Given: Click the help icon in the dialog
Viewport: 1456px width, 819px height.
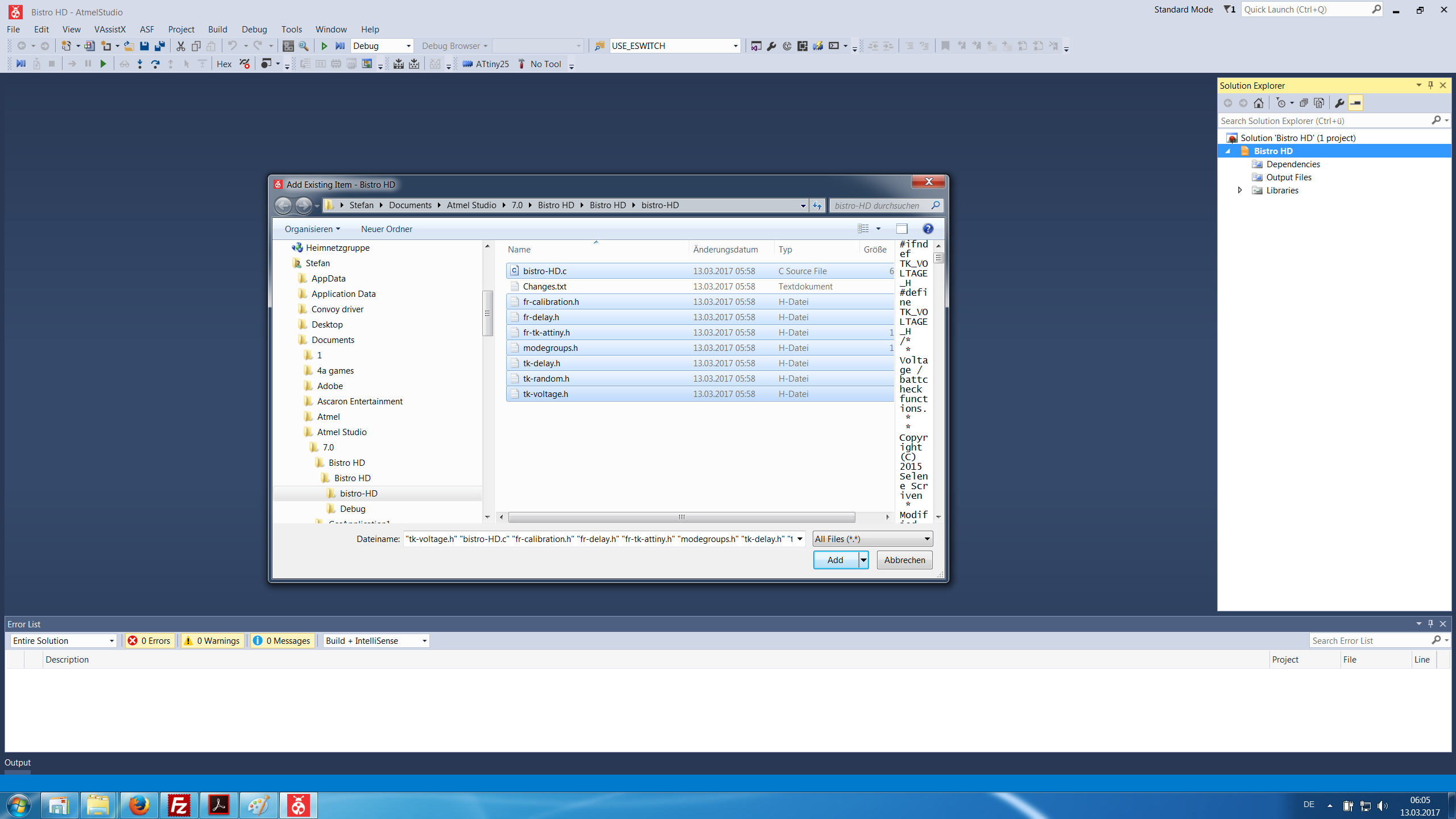Looking at the screenshot, I should pos(928,229).
